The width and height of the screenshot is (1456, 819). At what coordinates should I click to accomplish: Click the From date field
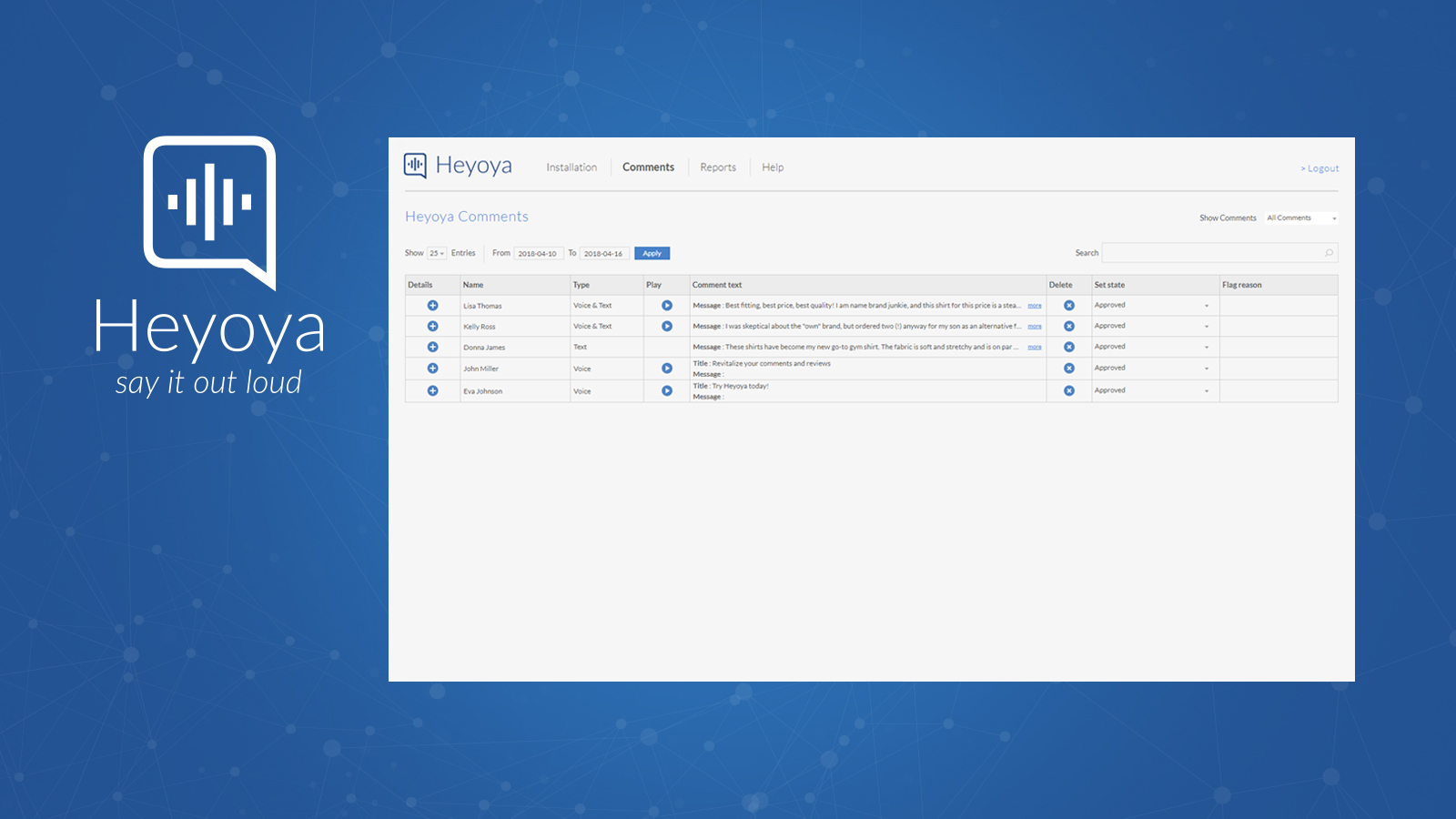click(x=538, y=254)
